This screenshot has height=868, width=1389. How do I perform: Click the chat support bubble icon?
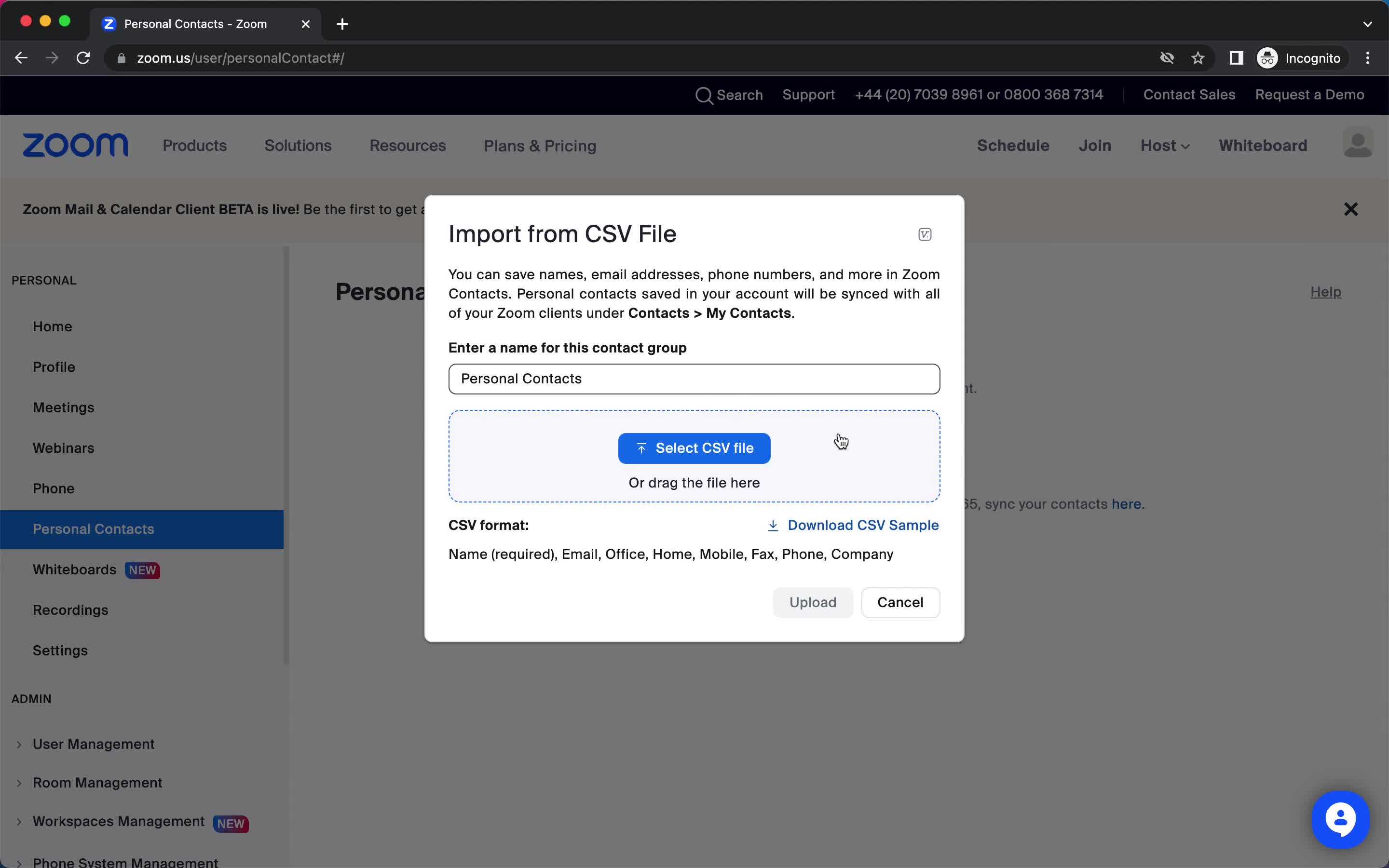[1340, 819]
